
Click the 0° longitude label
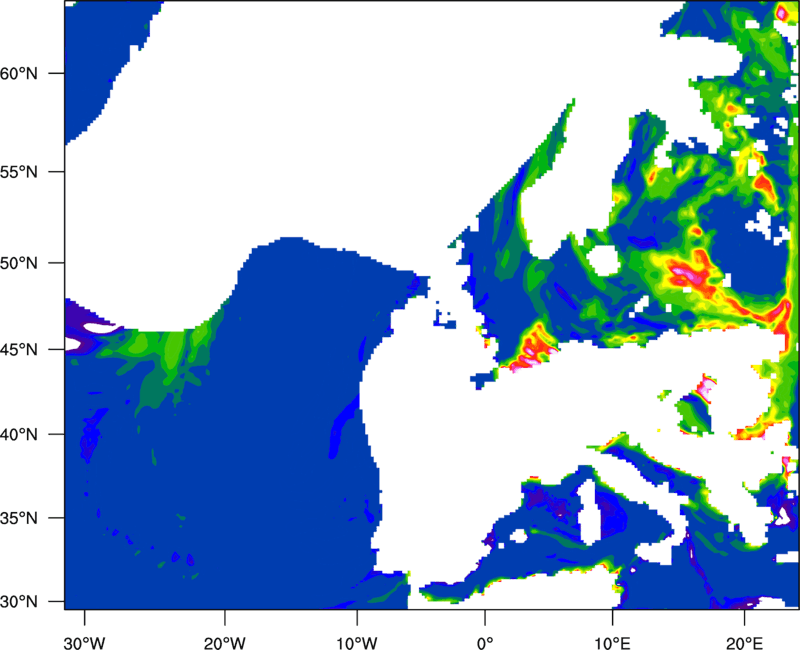(x=485, y=643)
